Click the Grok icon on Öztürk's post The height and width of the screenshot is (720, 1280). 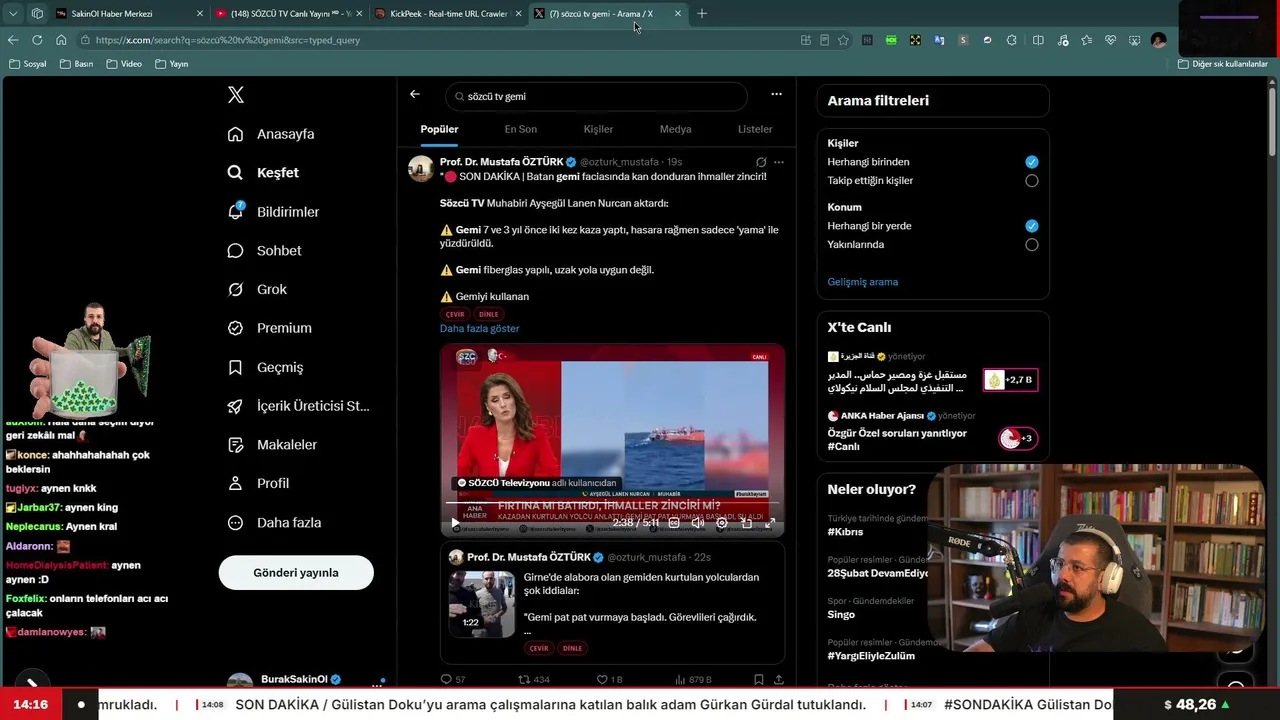click(761, 162)
